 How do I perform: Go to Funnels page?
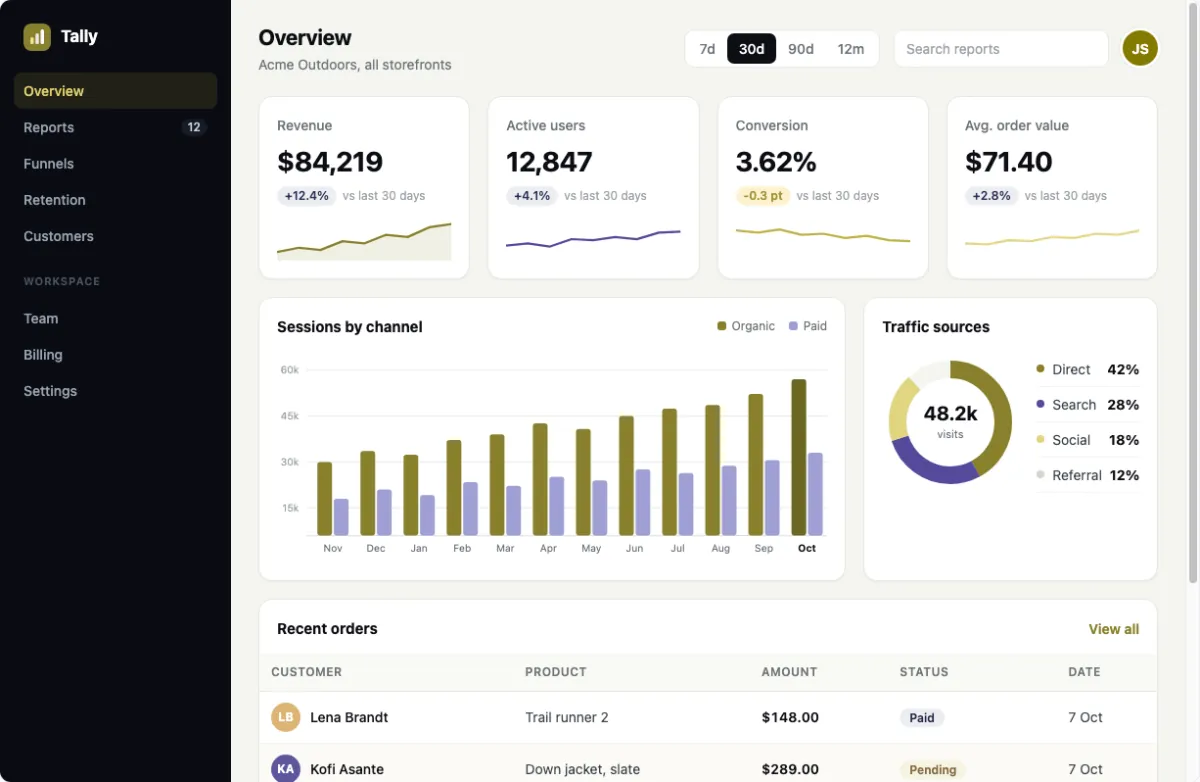tap(115, 164)
